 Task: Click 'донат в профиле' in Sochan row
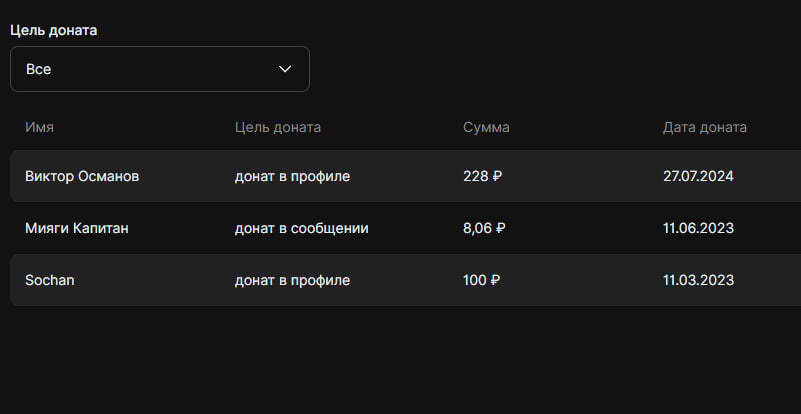point(292,280)
